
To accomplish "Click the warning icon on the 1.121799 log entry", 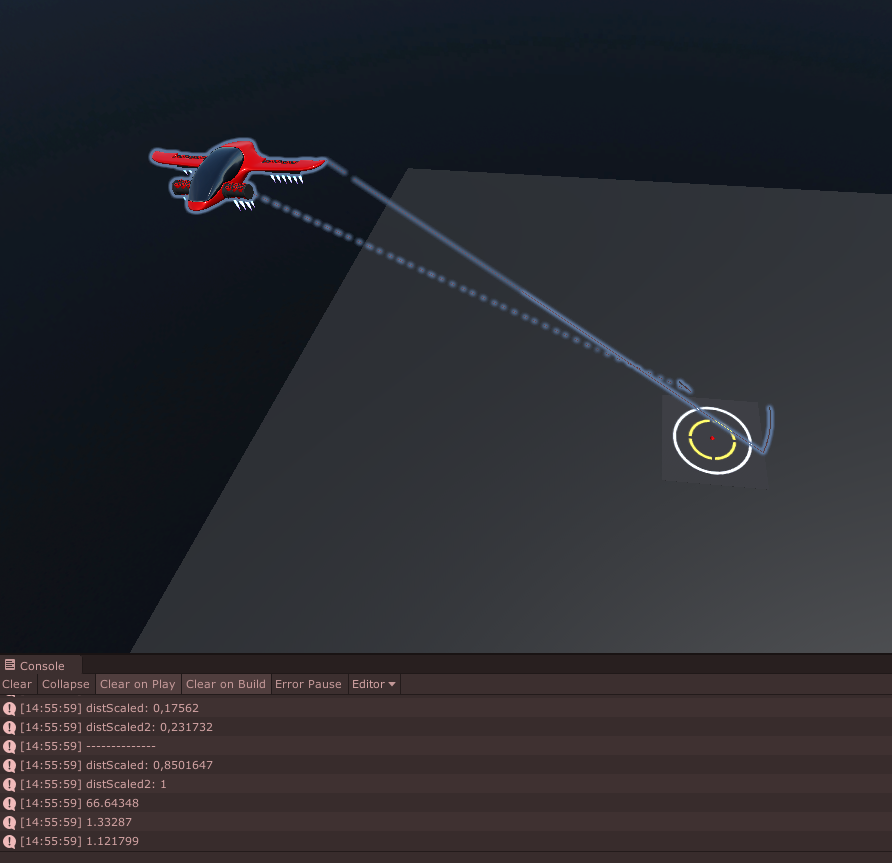I will [9, 841].
